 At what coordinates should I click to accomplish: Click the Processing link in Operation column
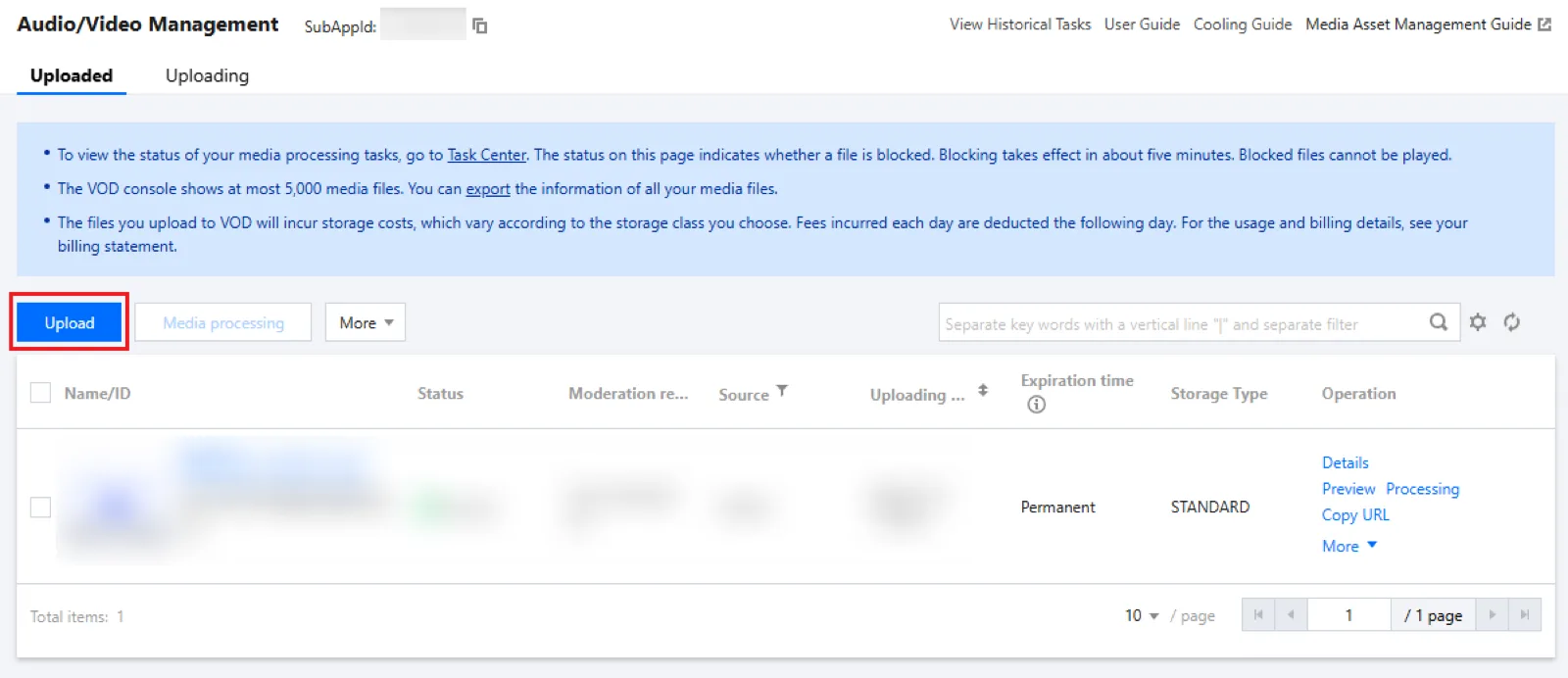1423,489
